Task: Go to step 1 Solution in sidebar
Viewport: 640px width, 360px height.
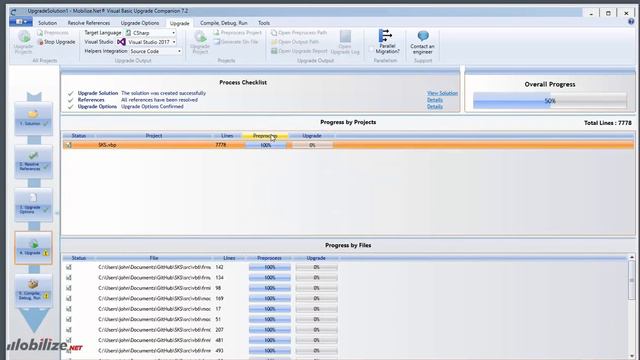Action: click(33, 118)
